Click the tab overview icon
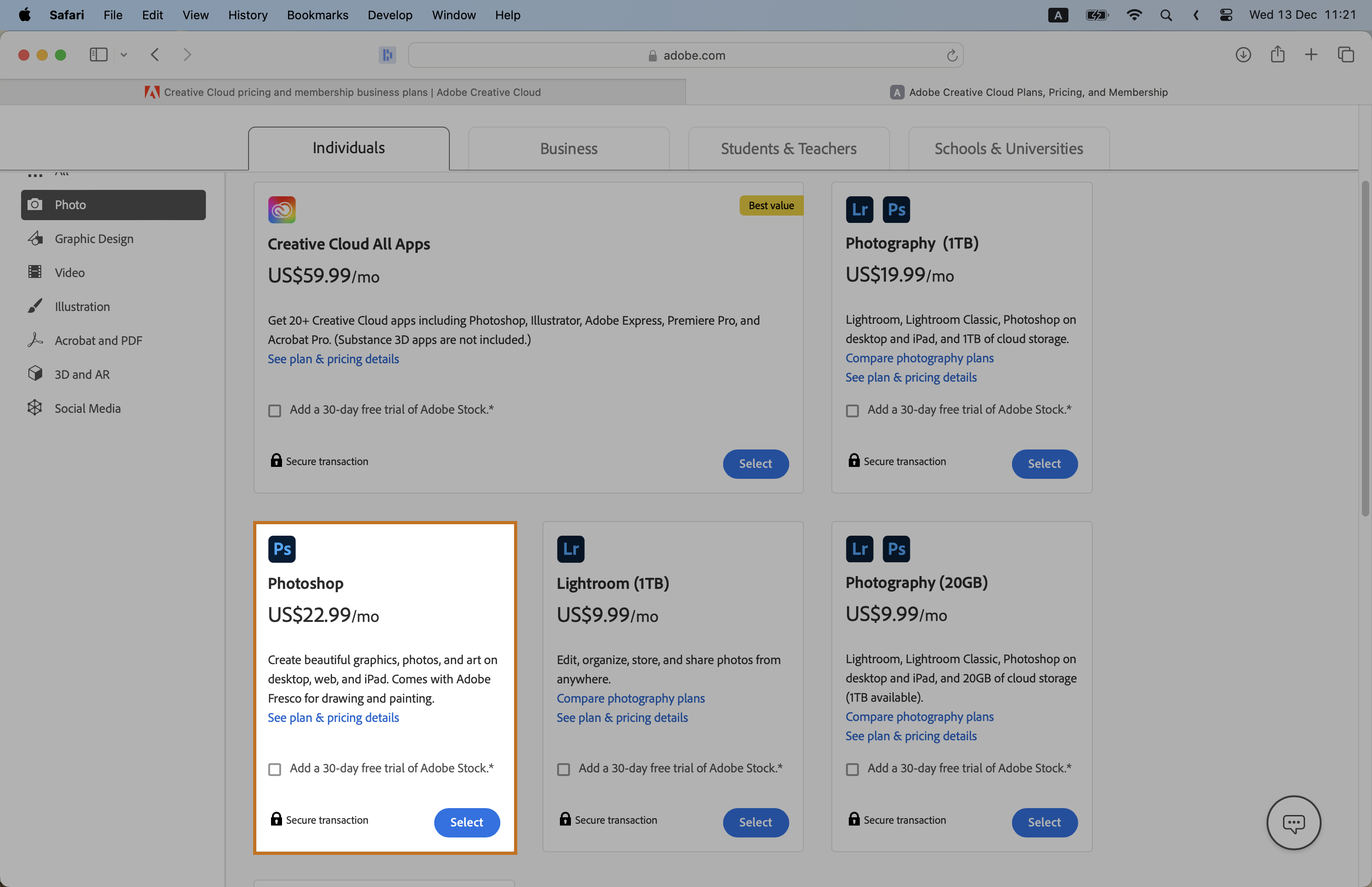The height and width of the screenshot is (887, 1372). [1345, 55]
